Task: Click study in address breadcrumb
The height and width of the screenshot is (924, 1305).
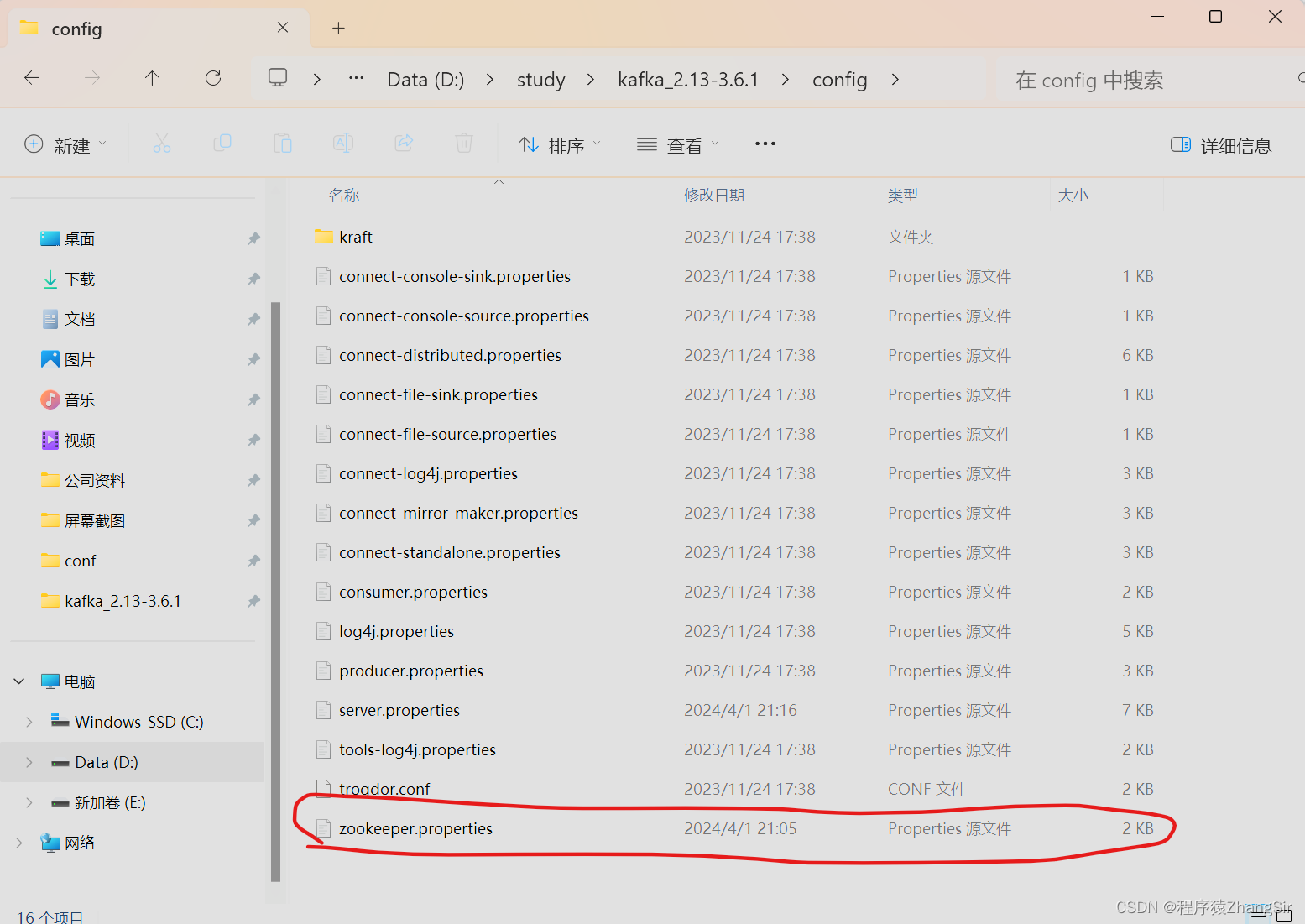Action: click(541, 80)
